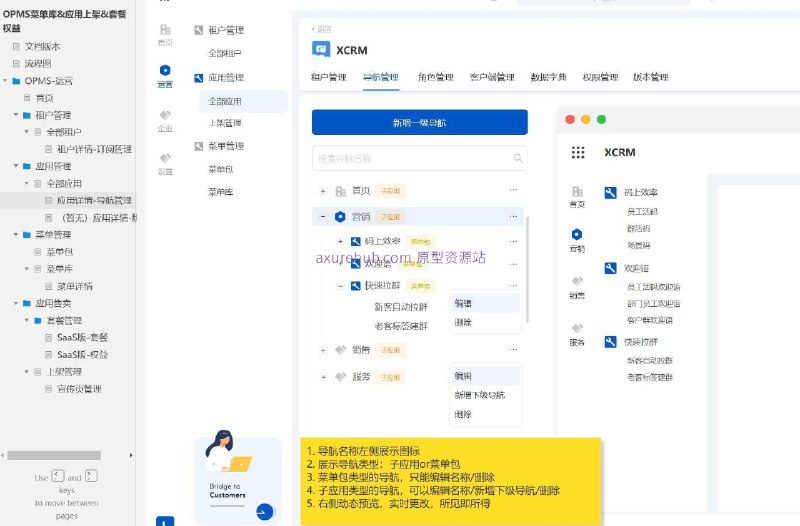Switch to the 数据字典 tab
The height and width of the screenshot is (526, 800).
(x=548, y=77)
